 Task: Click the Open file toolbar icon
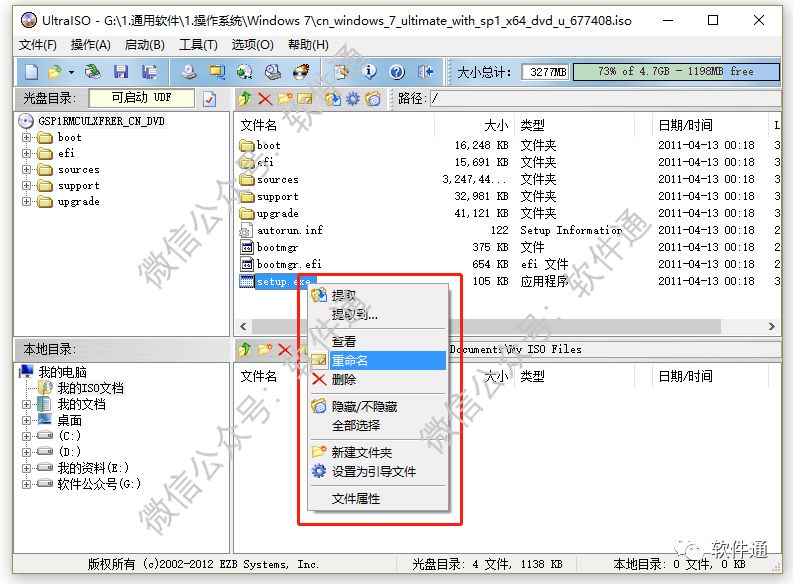[54, 72]
